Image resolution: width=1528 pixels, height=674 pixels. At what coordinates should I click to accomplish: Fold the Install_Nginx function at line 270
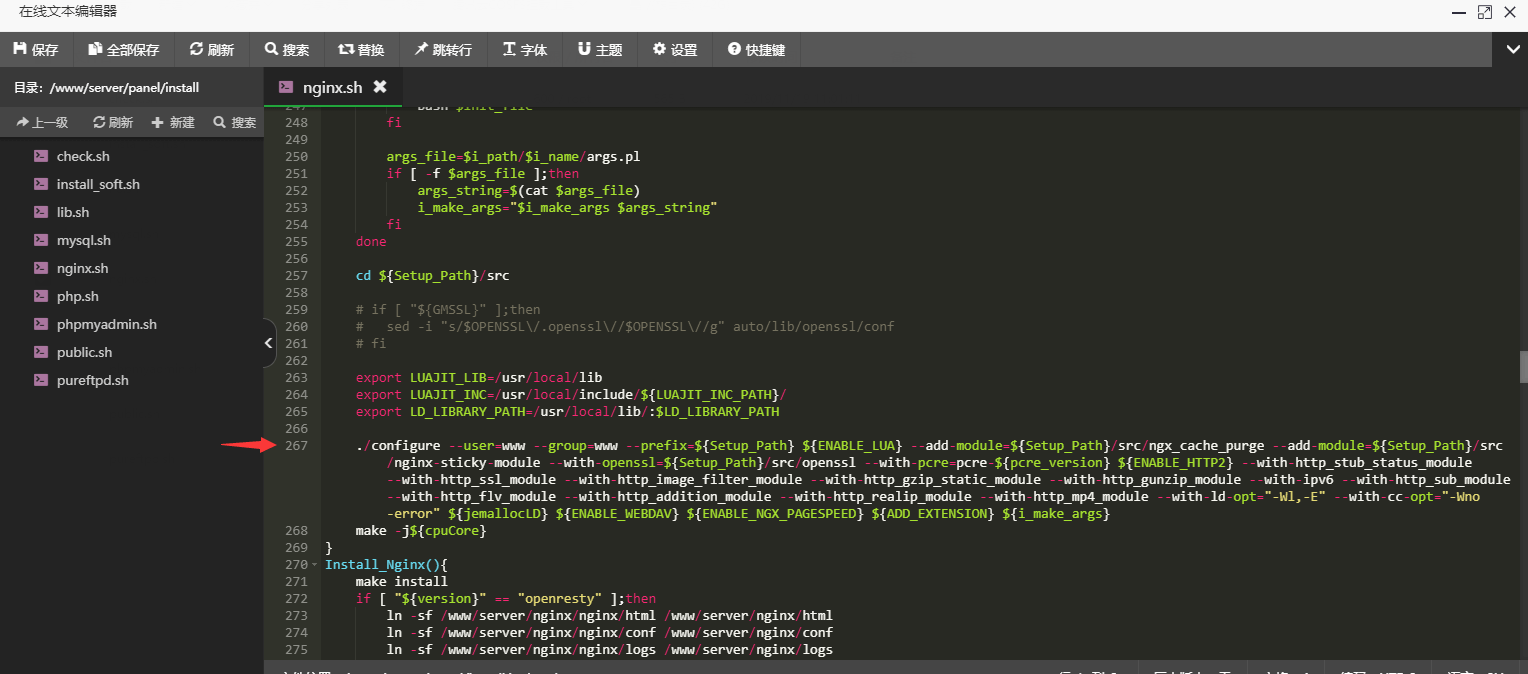point(315,565)
